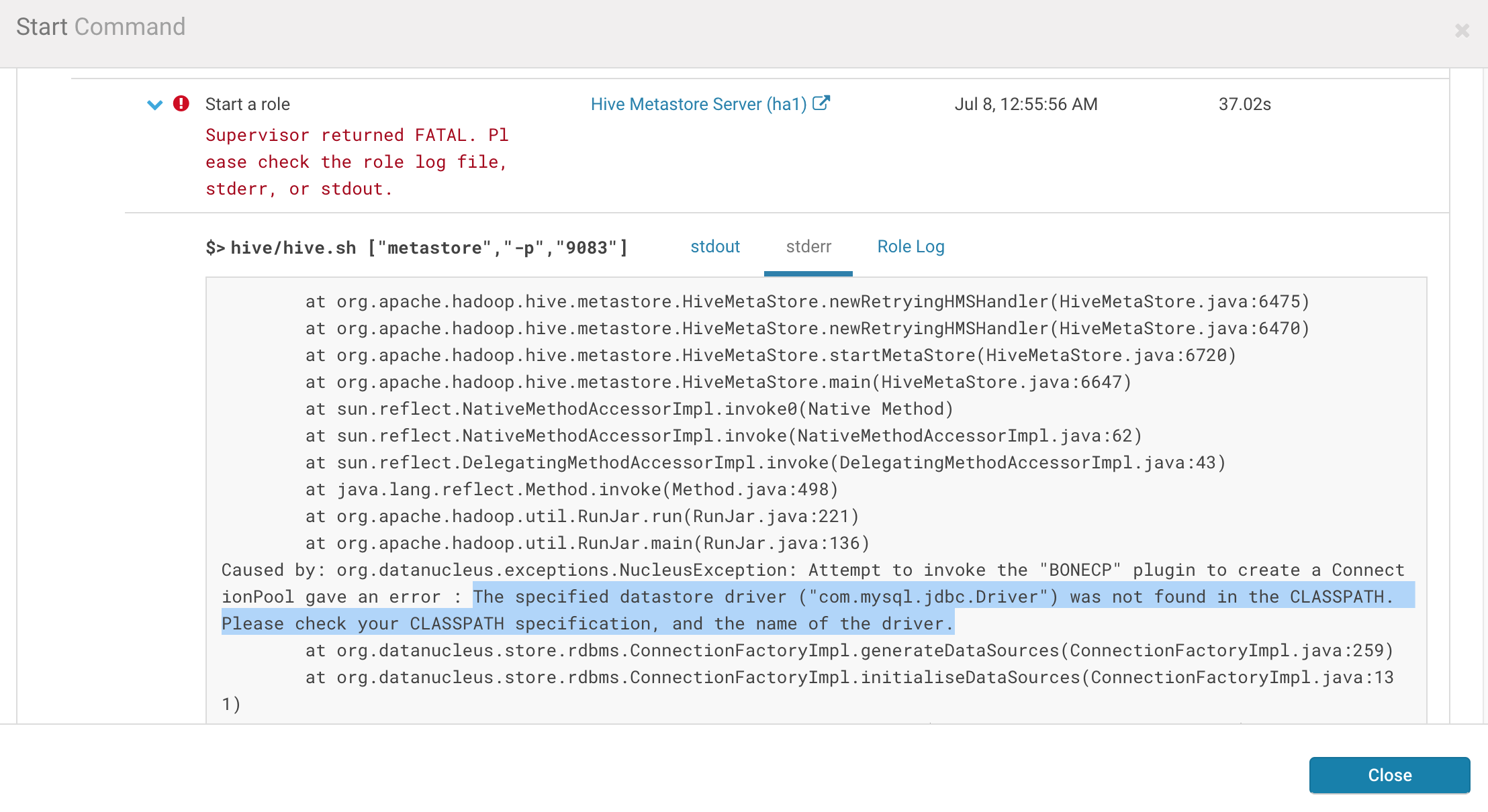Click the NativeMethodAccessorImpl.invoke0(Native Method) line
The width and height of the screenshot is (1488, 812).
[x=629, y=409]
